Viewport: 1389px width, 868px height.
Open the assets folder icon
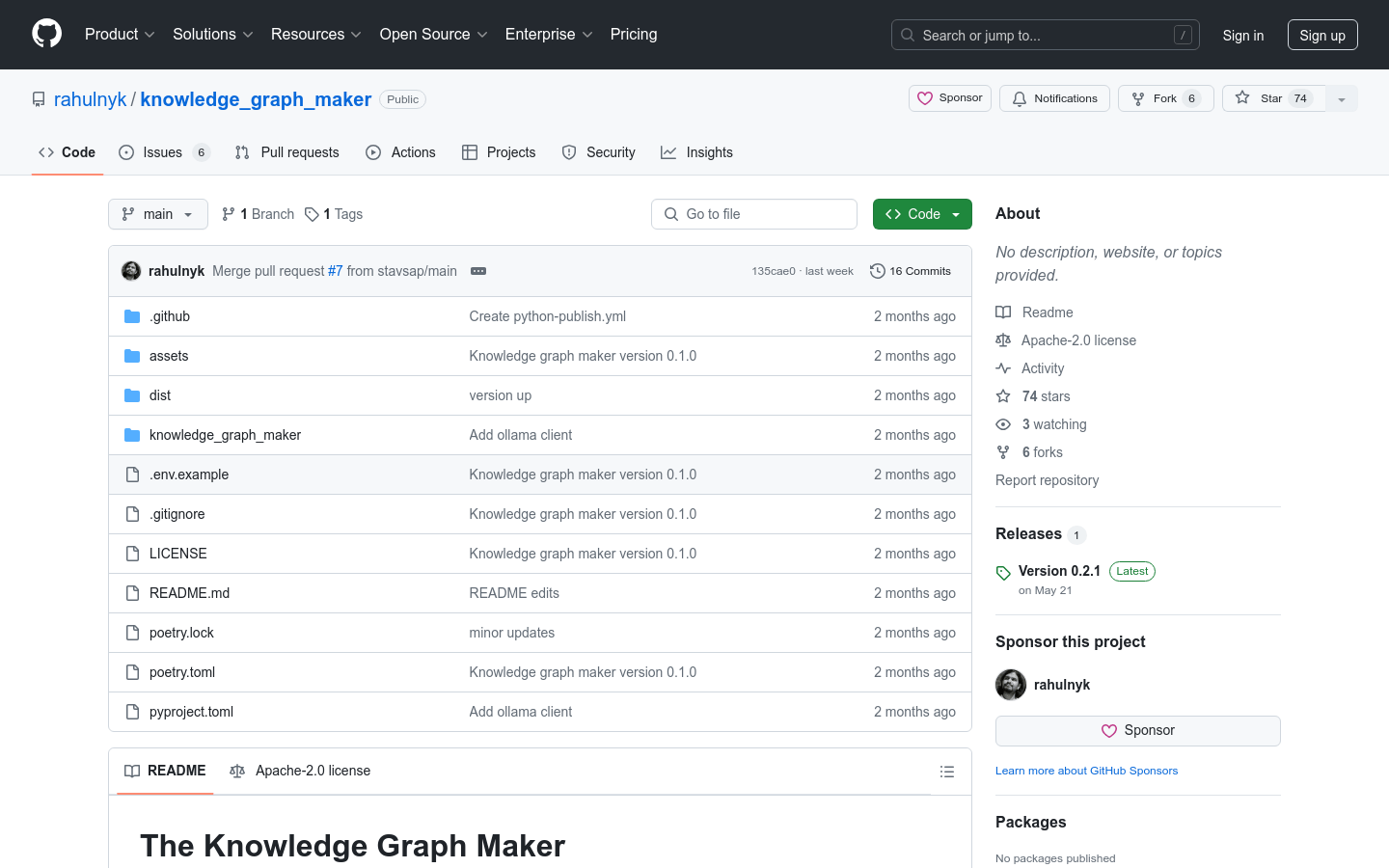click(x=131, y=355)
